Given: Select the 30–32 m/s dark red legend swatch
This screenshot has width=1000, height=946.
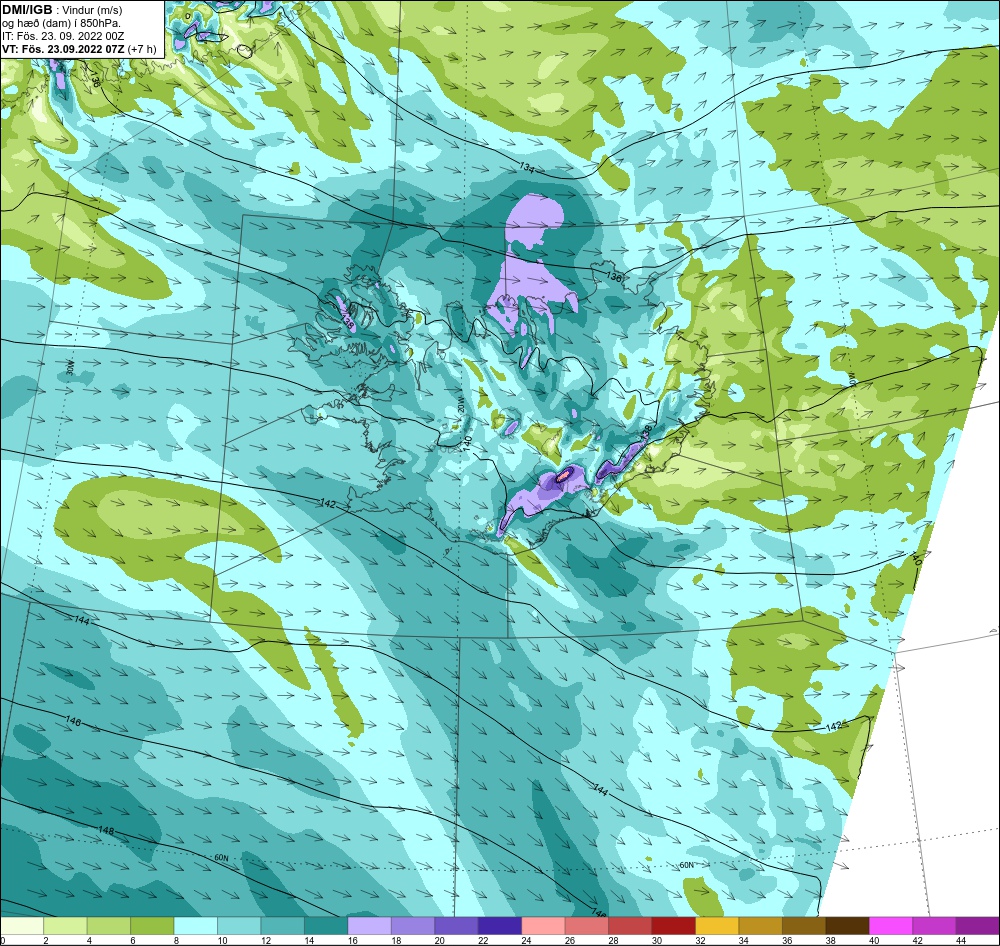Looking at the screenshot, I should [673, 926].
